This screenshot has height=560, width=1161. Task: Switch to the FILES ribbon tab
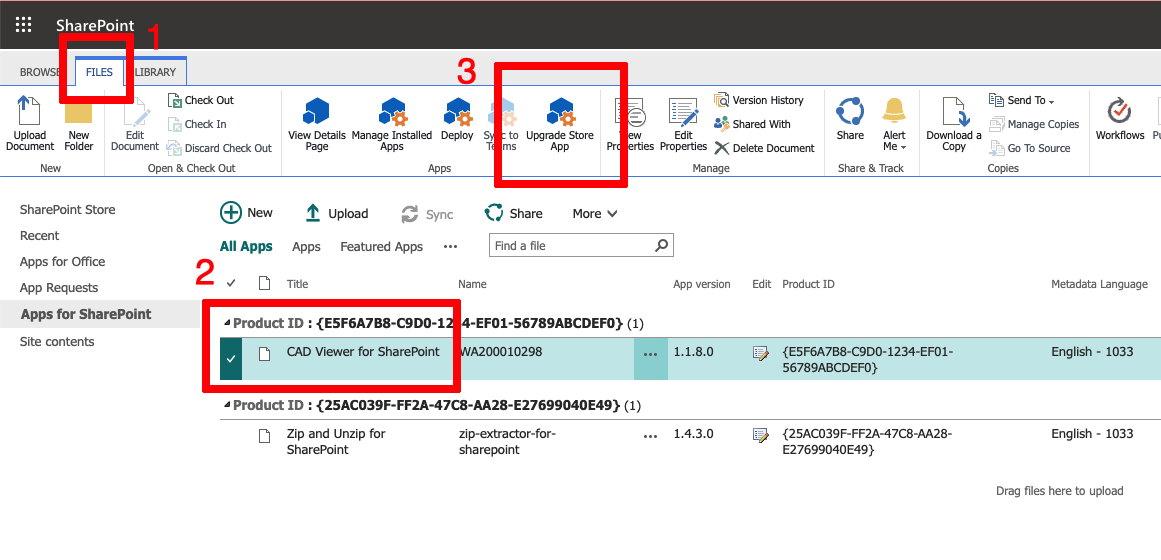(99, 72)
